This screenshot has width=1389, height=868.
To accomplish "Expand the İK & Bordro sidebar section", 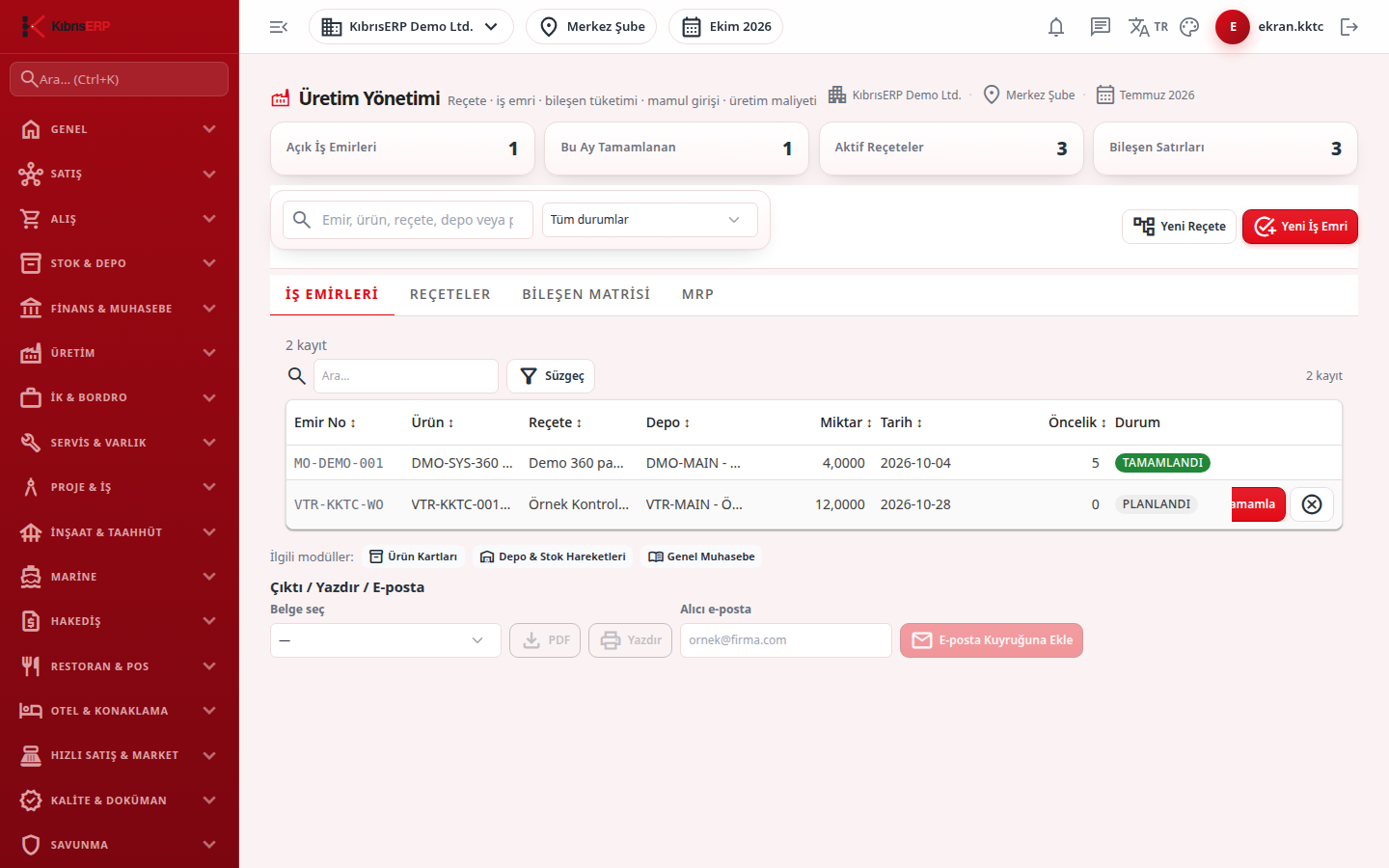I will [x=120, y=397].
